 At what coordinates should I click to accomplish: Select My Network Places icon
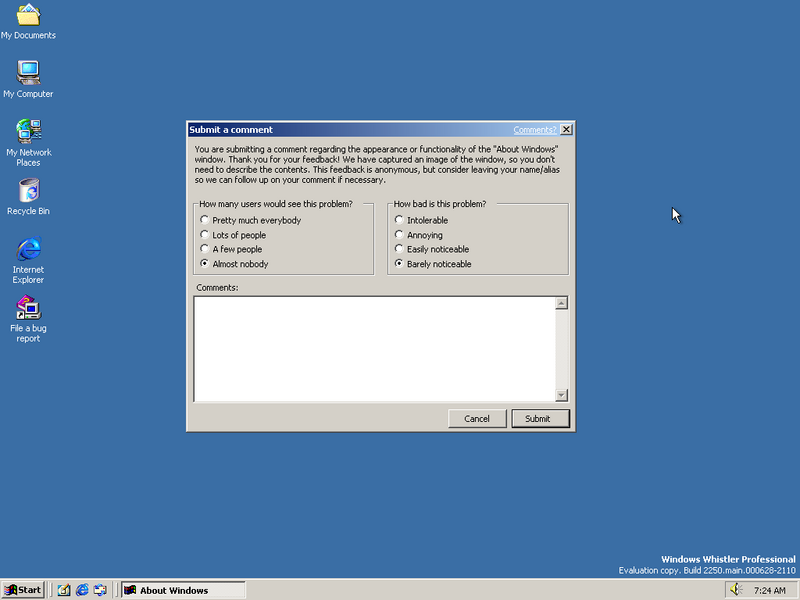(x=28, y=143)
